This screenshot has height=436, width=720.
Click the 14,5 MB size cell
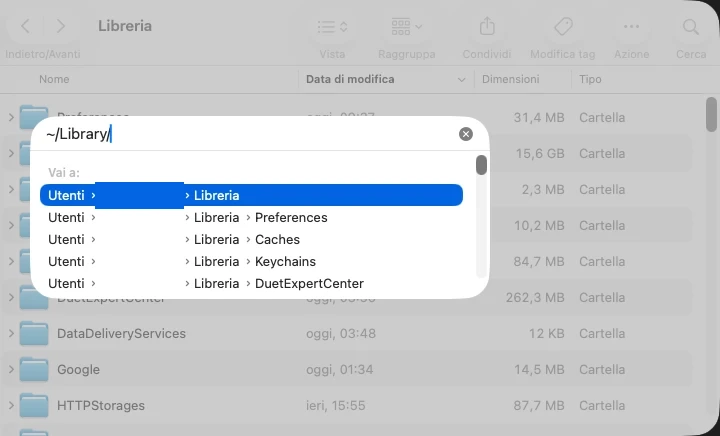tap(539, 369)
